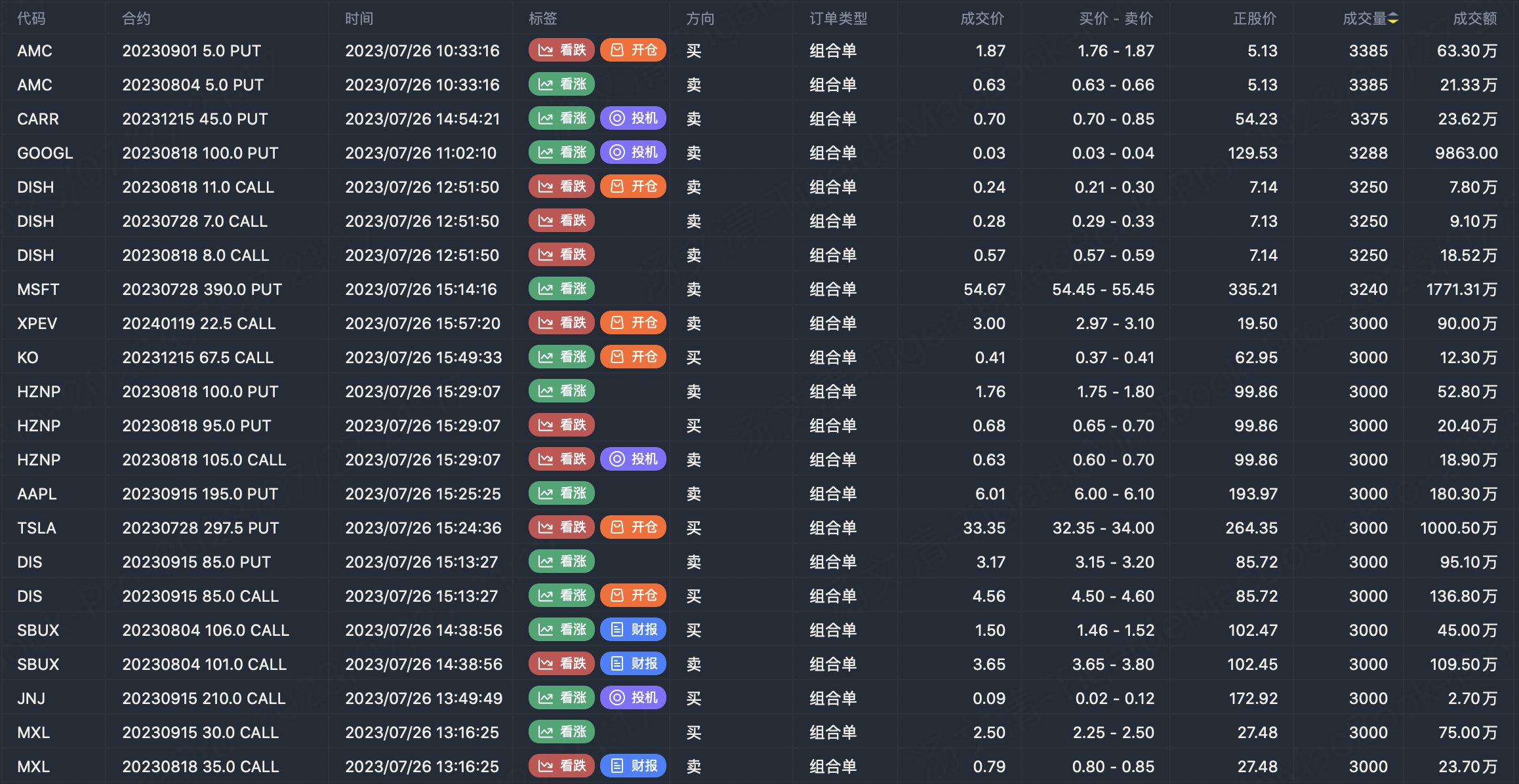Viewport: 1519px width, 784px height.
Task: Select the CARR ticker cell
Action: point(38,119)
